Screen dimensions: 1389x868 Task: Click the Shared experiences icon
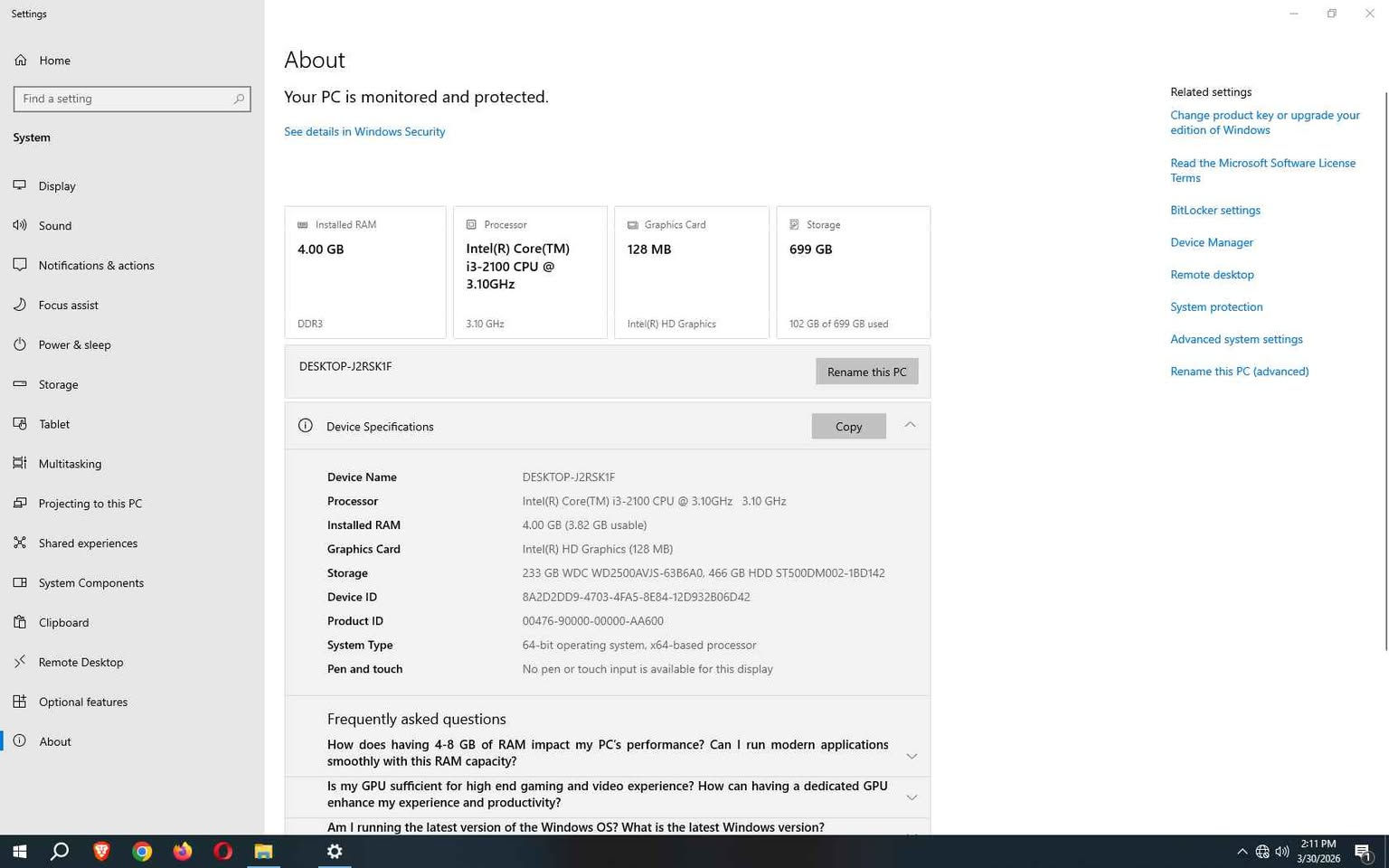point(20,542)
